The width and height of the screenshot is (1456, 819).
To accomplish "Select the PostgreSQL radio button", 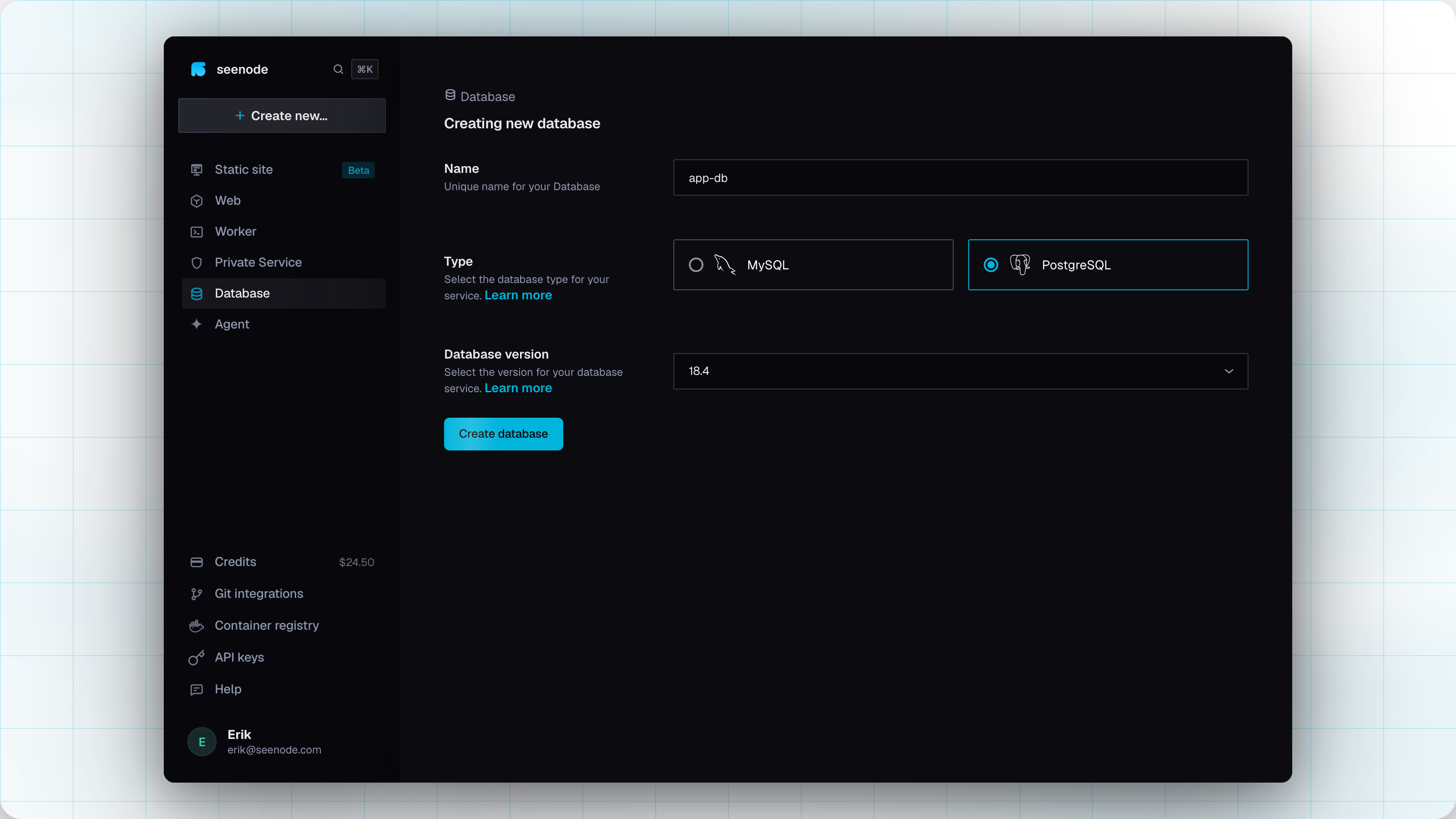I will coord(991,264).
